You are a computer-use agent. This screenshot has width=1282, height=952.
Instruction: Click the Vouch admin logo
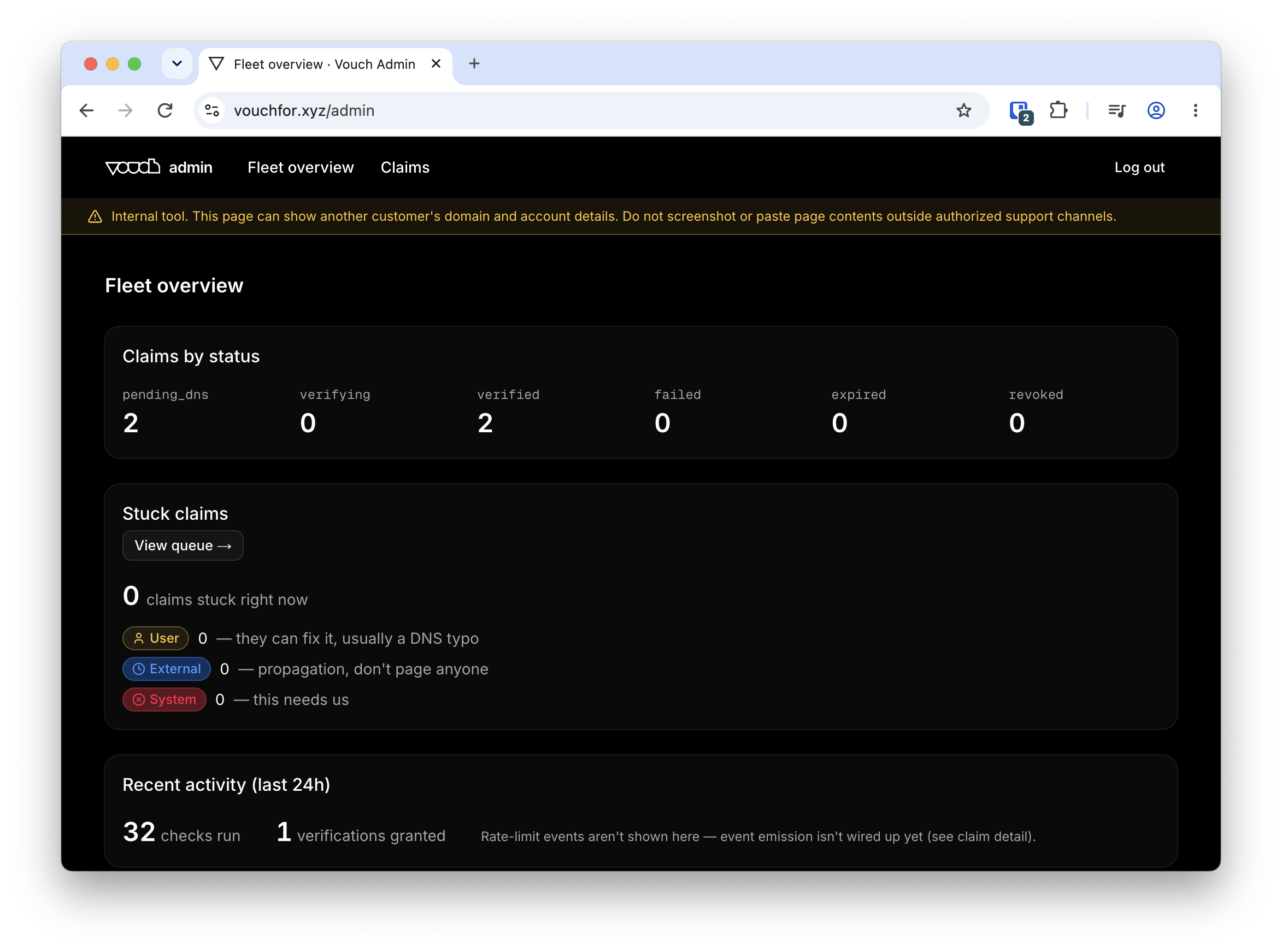pyautogui.click(x=158, y=167)
